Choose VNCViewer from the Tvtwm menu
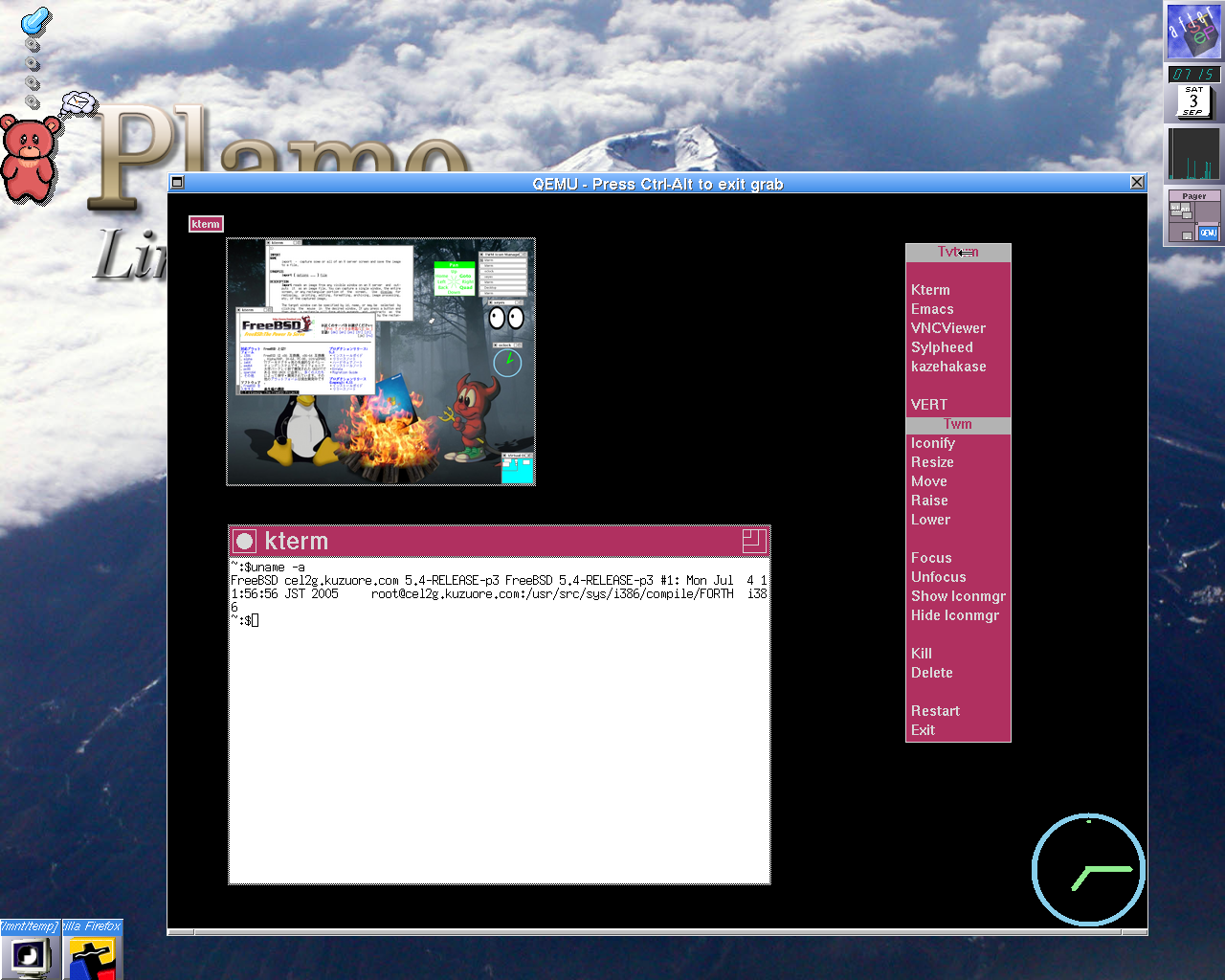This screenshot has width=1225, height=980. tap(958, 328)
